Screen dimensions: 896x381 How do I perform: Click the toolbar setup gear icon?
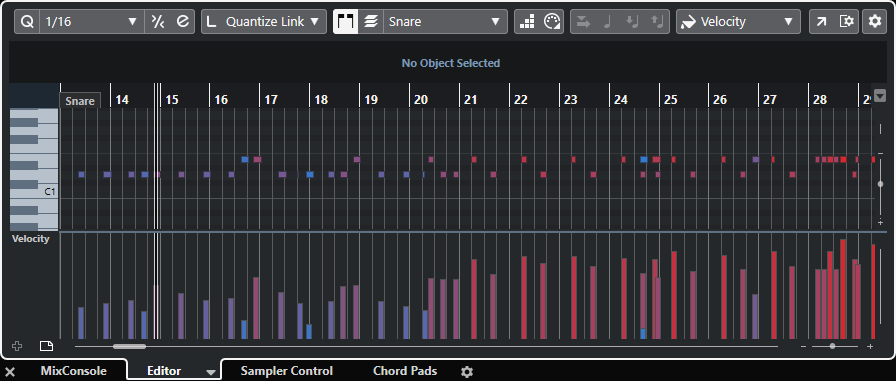click(875, 22)
